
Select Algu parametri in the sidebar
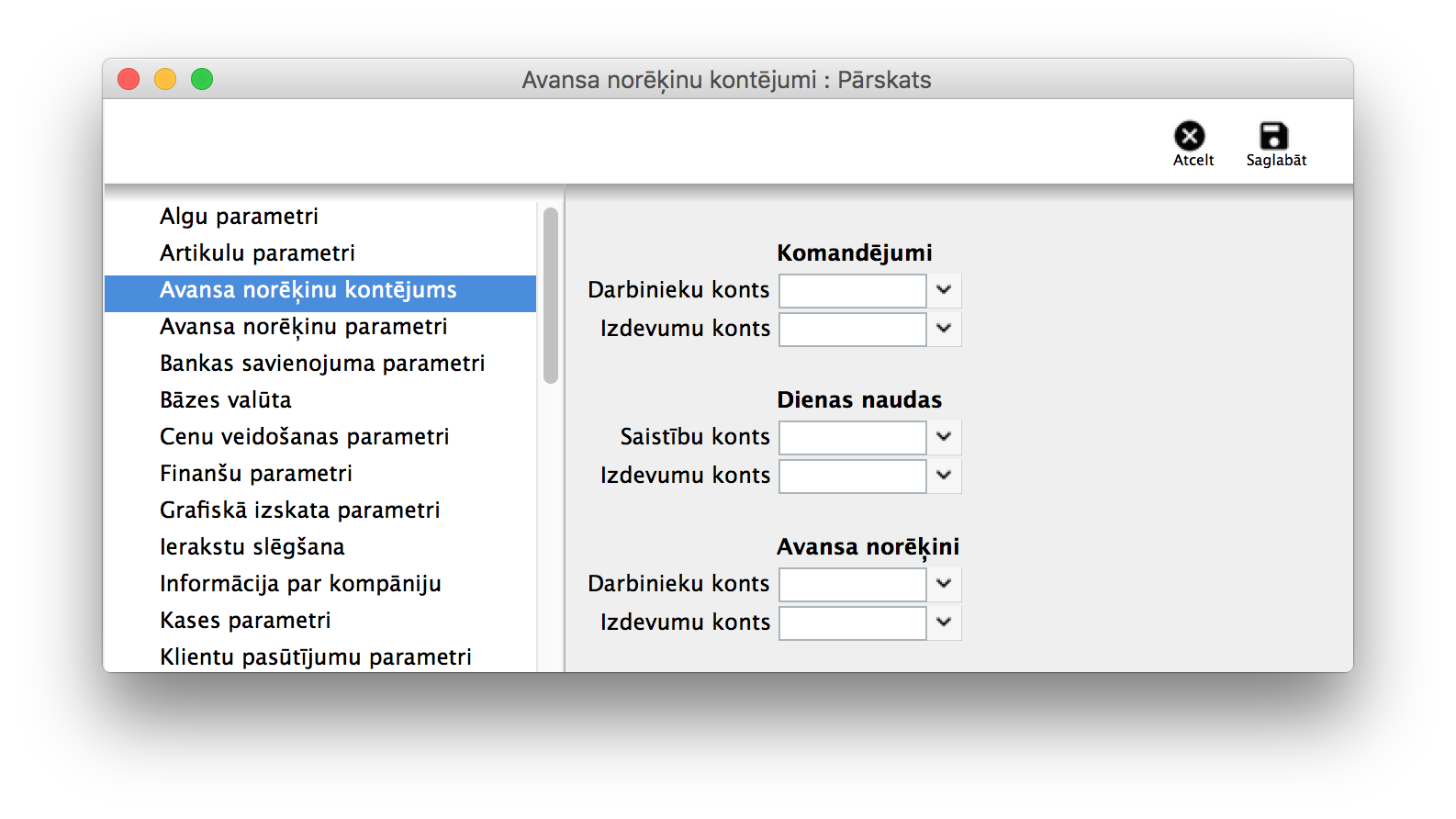(239, 217)
